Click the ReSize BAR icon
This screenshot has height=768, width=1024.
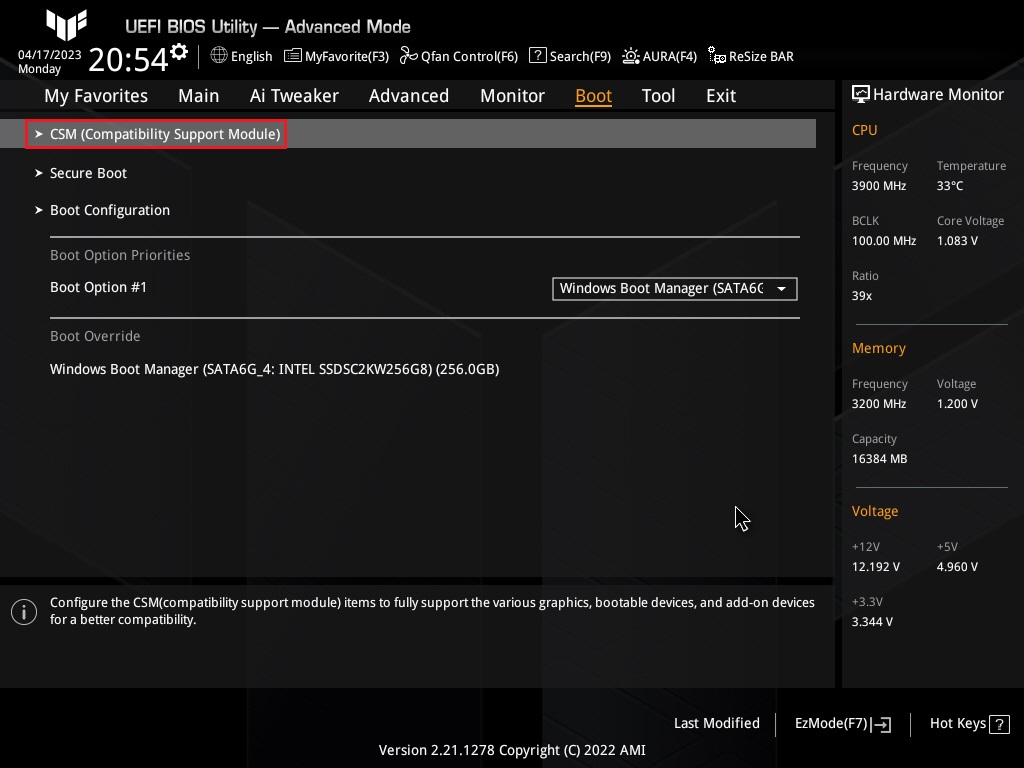tap(716, 56)
